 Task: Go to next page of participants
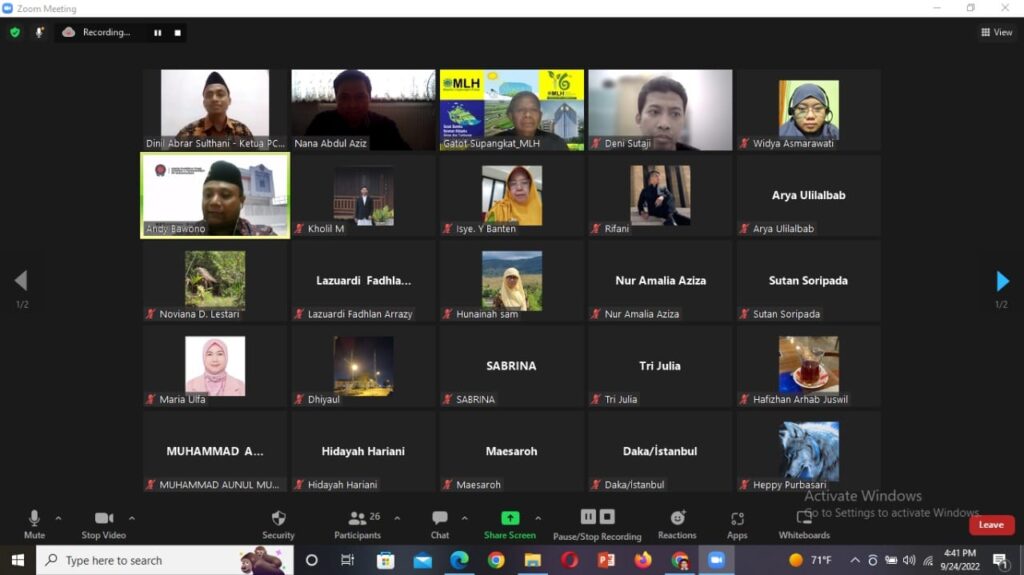[1002, 281]
